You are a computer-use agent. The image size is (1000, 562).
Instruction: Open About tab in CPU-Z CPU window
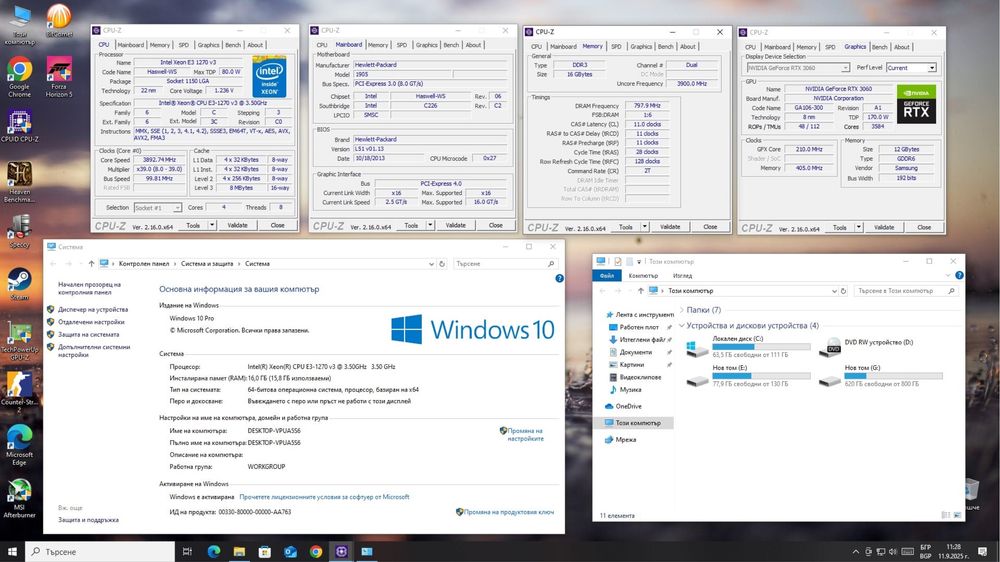tap(255, 45)
